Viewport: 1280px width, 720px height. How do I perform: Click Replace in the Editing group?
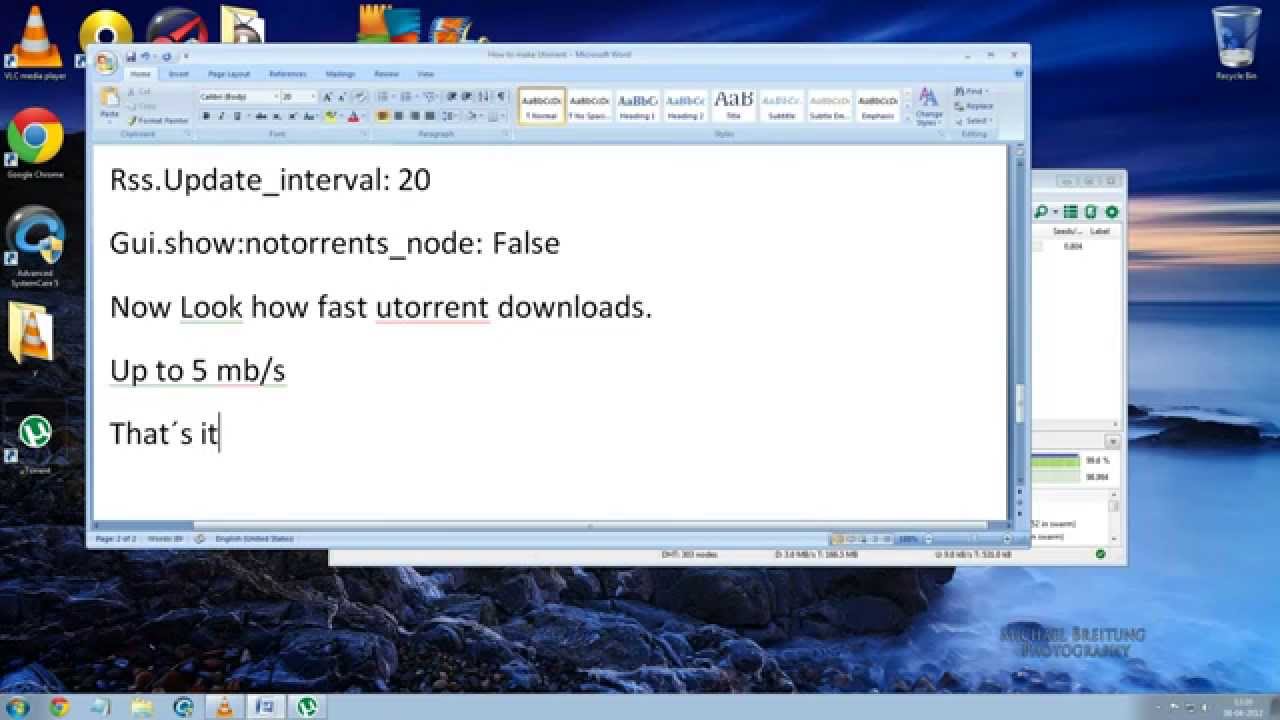coord(973,106)
